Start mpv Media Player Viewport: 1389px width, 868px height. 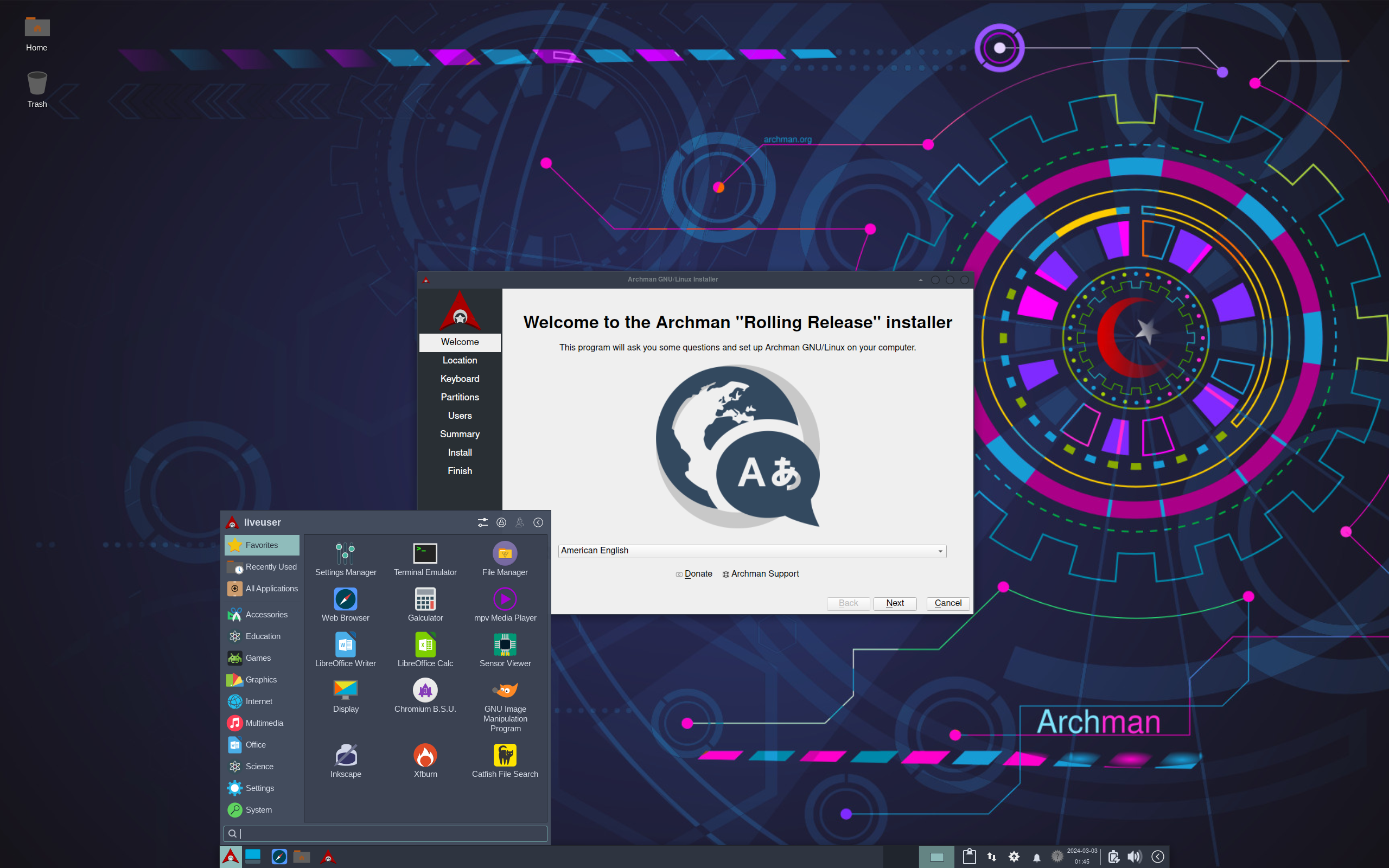pos(505,604)
